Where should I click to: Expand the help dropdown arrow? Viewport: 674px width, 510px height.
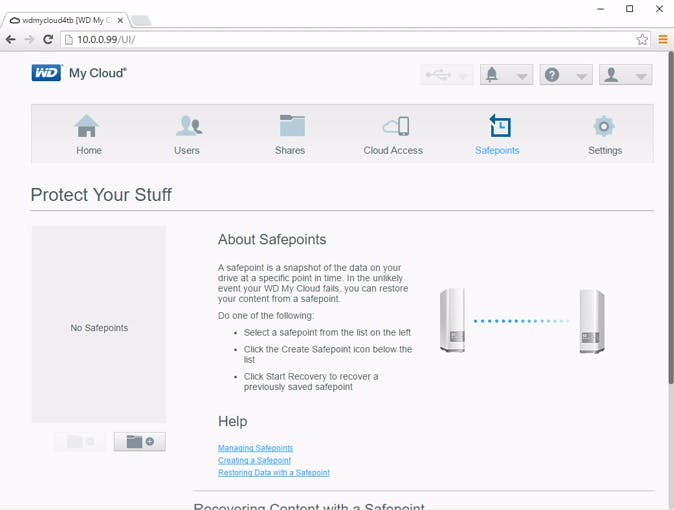tap(582, 77)
